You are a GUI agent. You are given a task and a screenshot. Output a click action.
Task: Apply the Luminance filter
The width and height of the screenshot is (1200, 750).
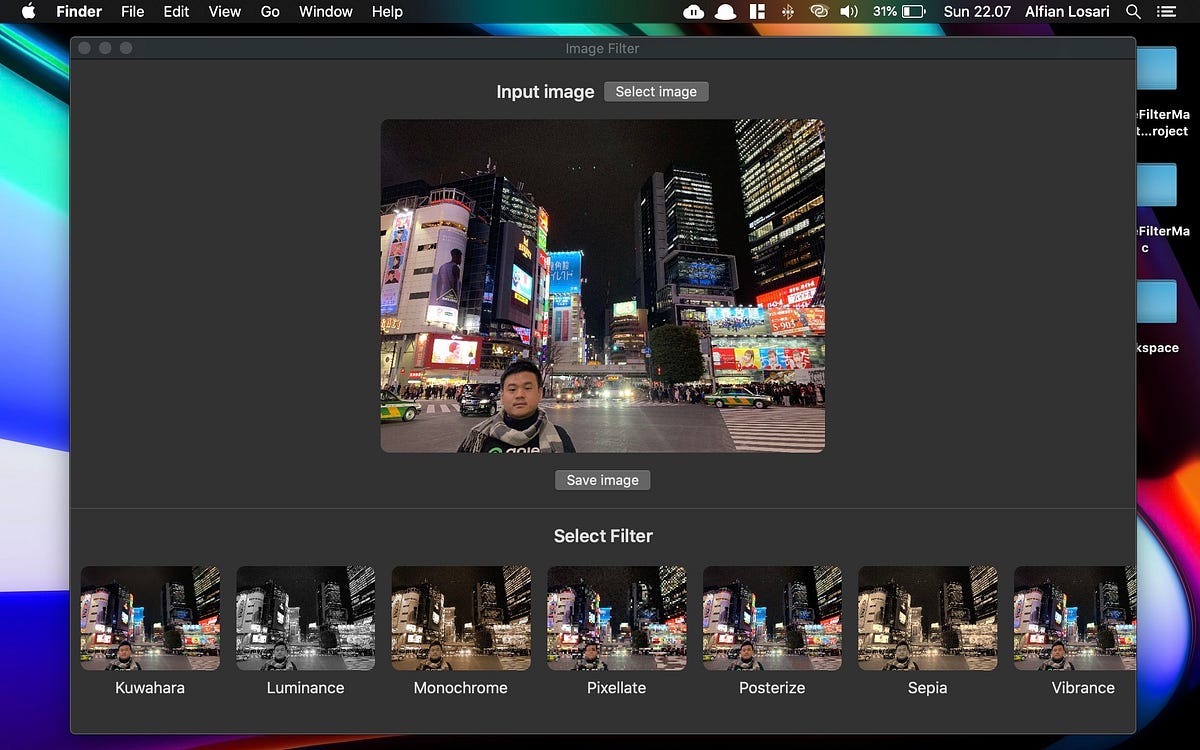coord(305,617)
